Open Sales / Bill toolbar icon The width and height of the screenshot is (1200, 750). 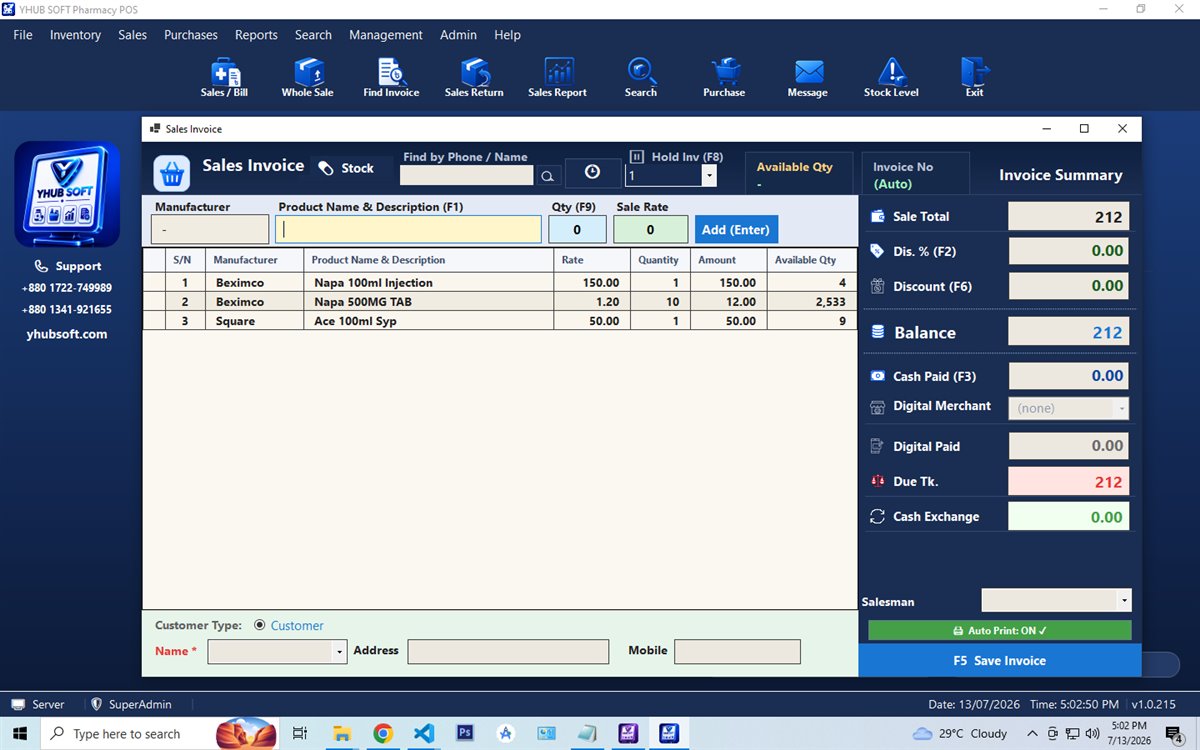(x=224, y=77)
